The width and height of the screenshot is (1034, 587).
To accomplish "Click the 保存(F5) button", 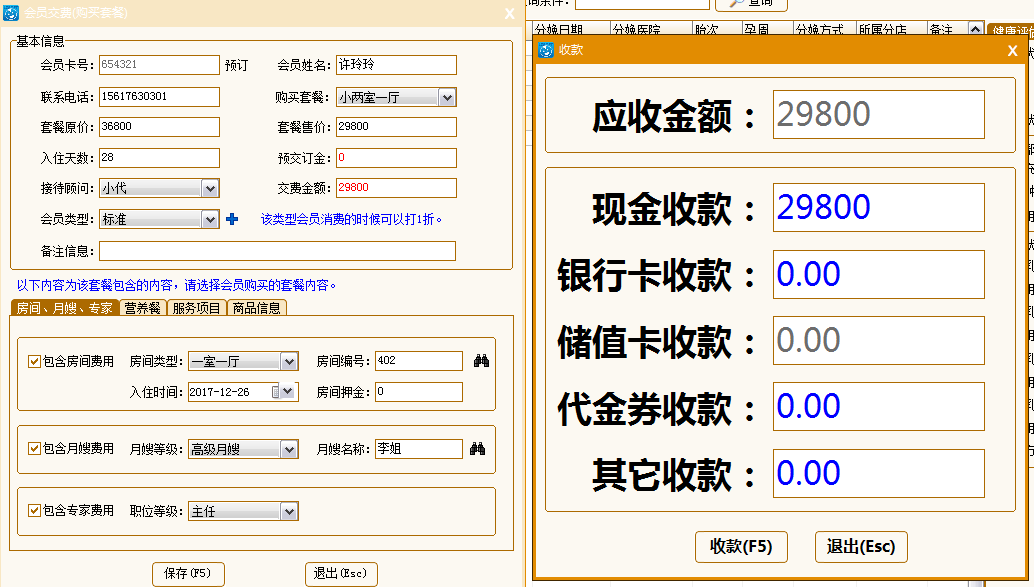I will (188, 573).
